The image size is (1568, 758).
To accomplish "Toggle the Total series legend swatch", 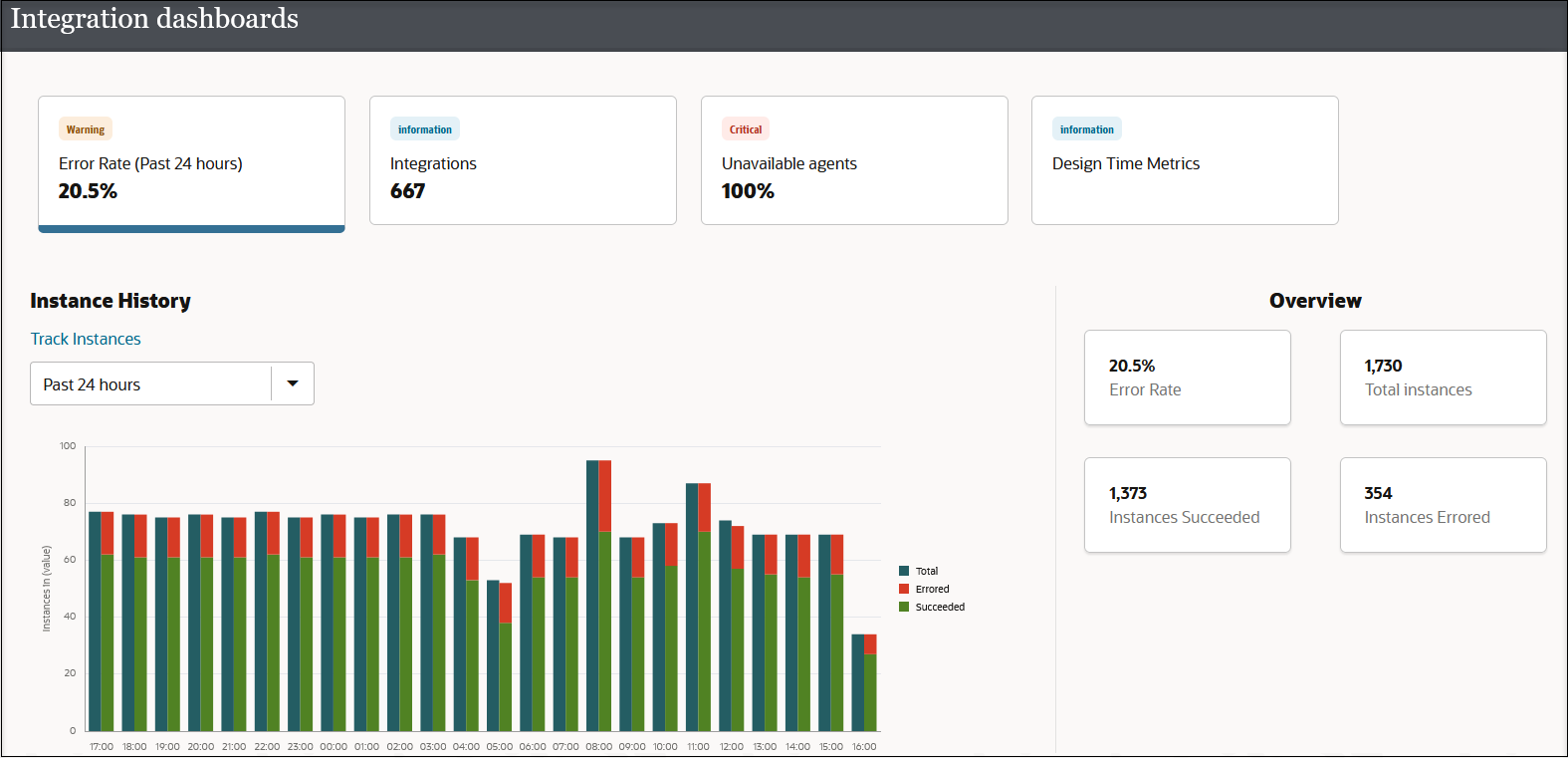I will (x=904, y=571).
